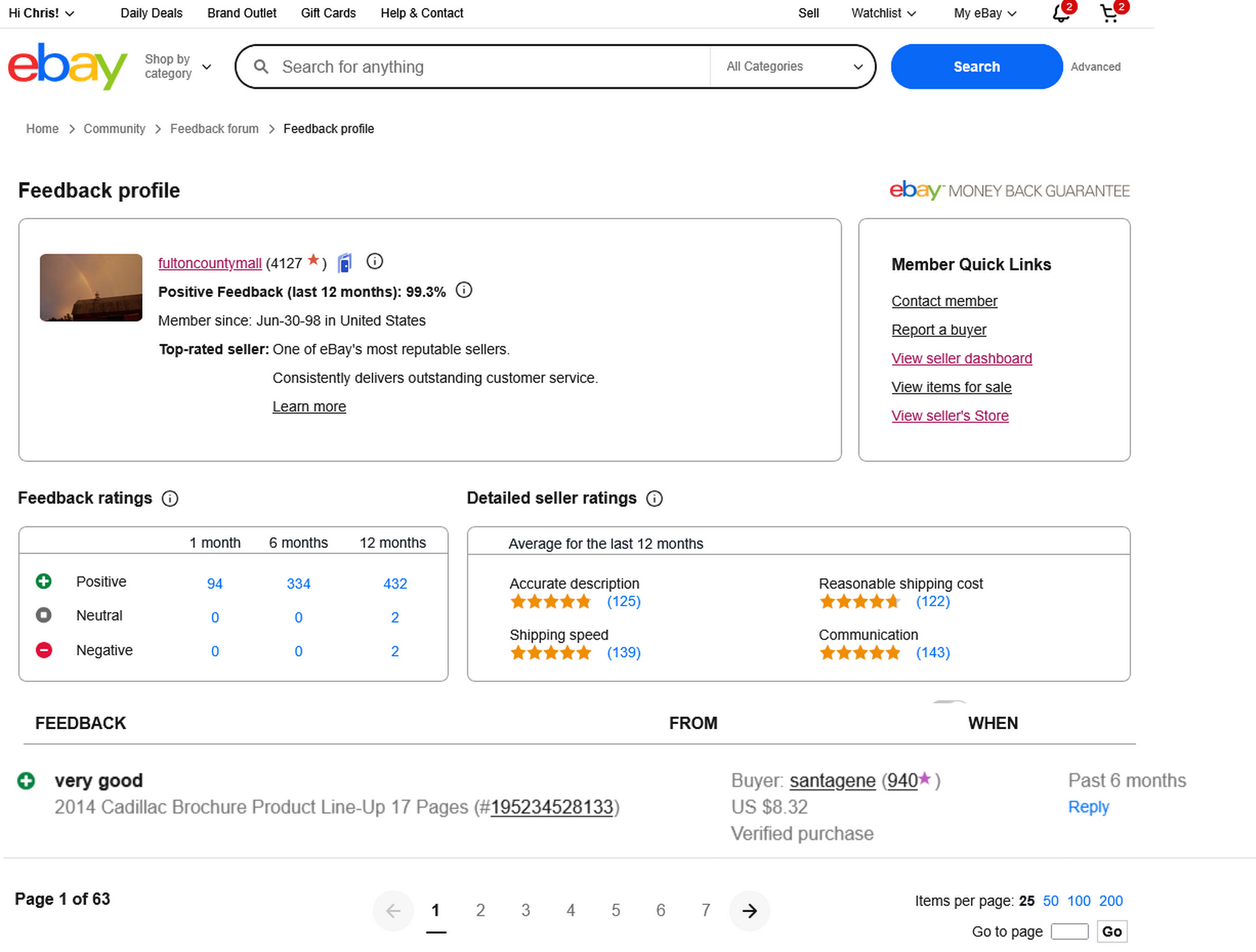This screenshot has width=1256, height=952.
Task: Click the info icon beside seller's store badge
Action: tap(375, 262)
